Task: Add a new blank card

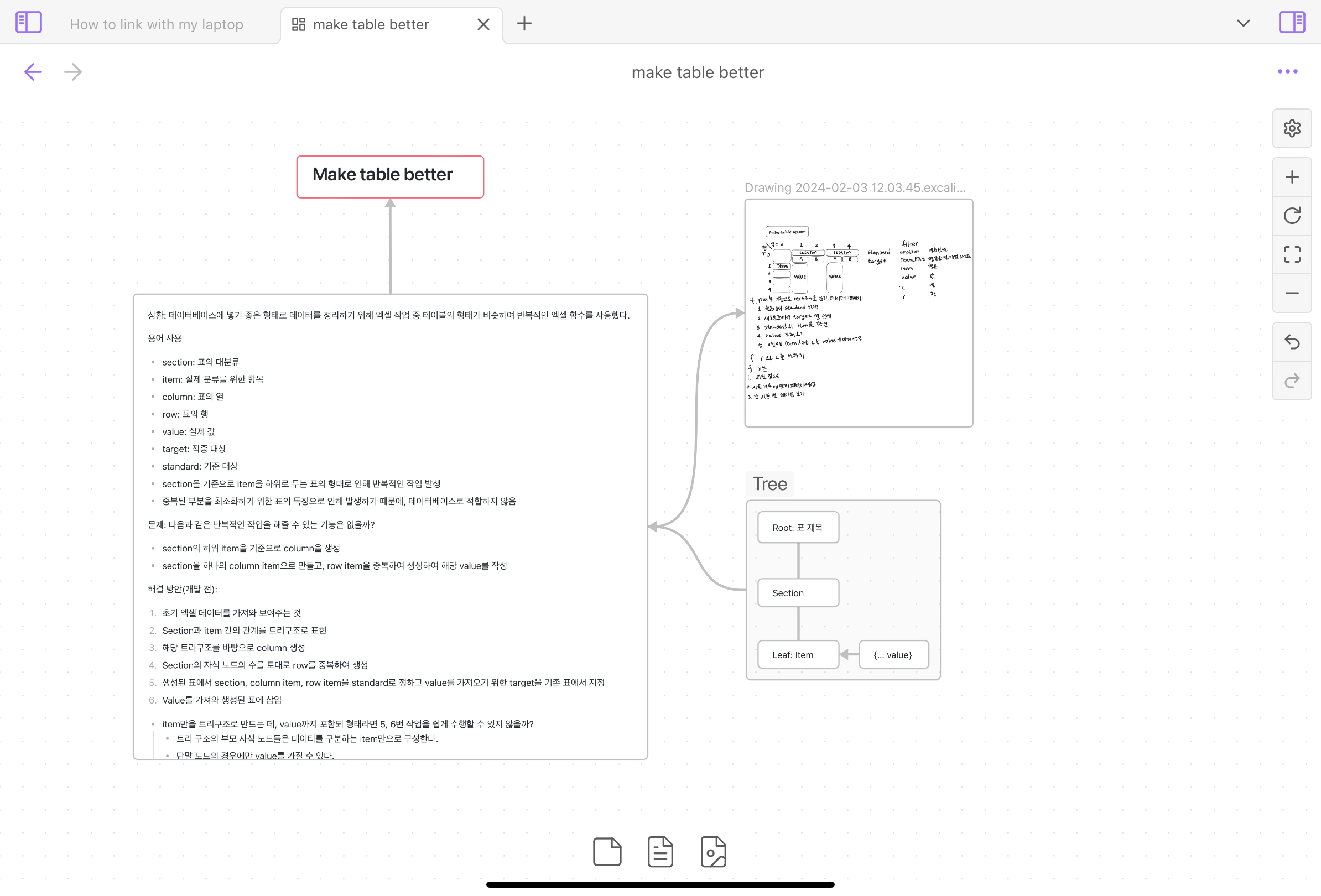Action: click(x=606, y=851)
